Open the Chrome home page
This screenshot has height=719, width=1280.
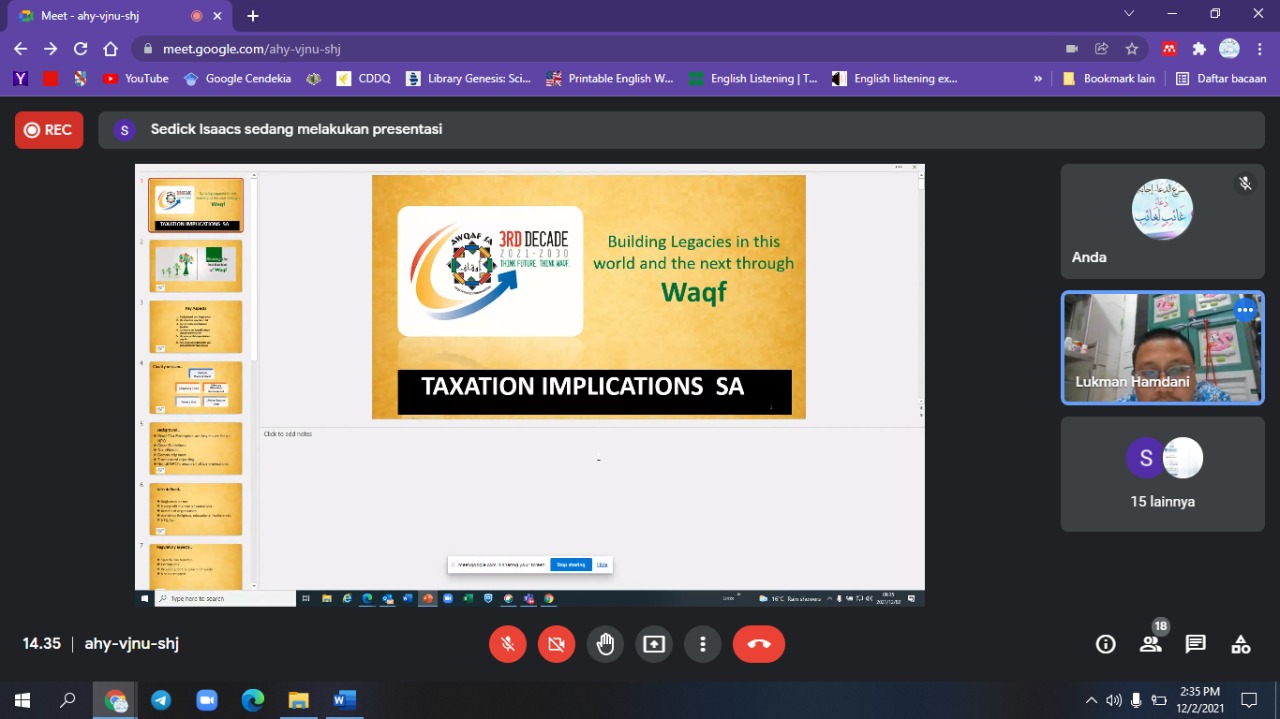(111, 49)
